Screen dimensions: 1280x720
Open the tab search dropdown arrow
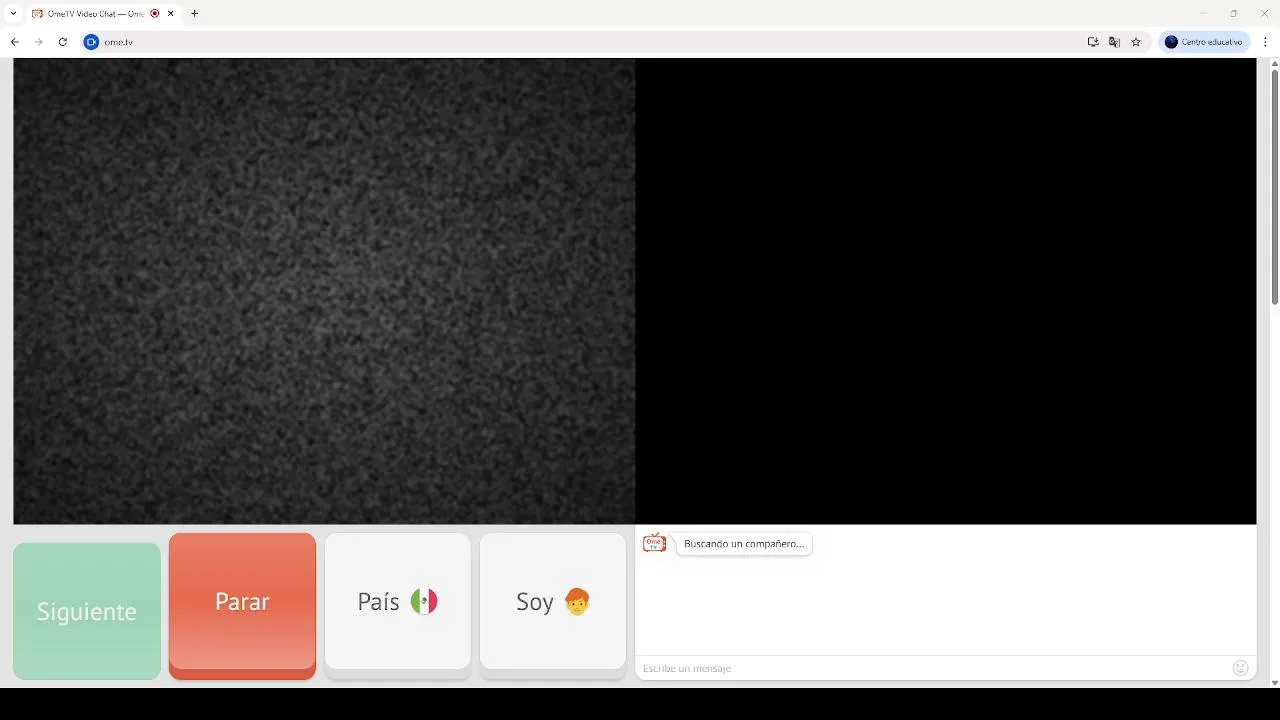pos(13,14)
